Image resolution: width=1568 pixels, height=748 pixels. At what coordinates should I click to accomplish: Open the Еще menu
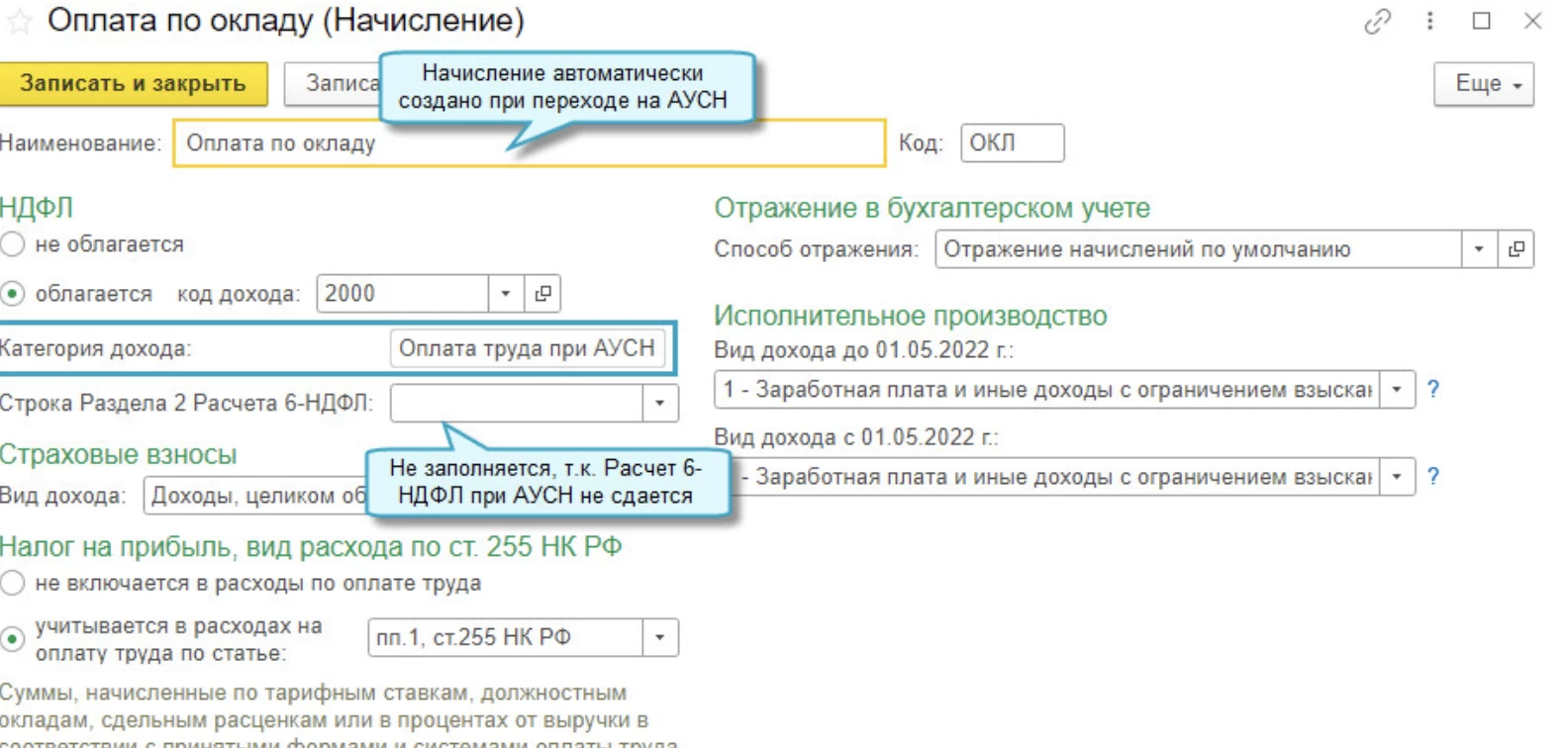1483,84
